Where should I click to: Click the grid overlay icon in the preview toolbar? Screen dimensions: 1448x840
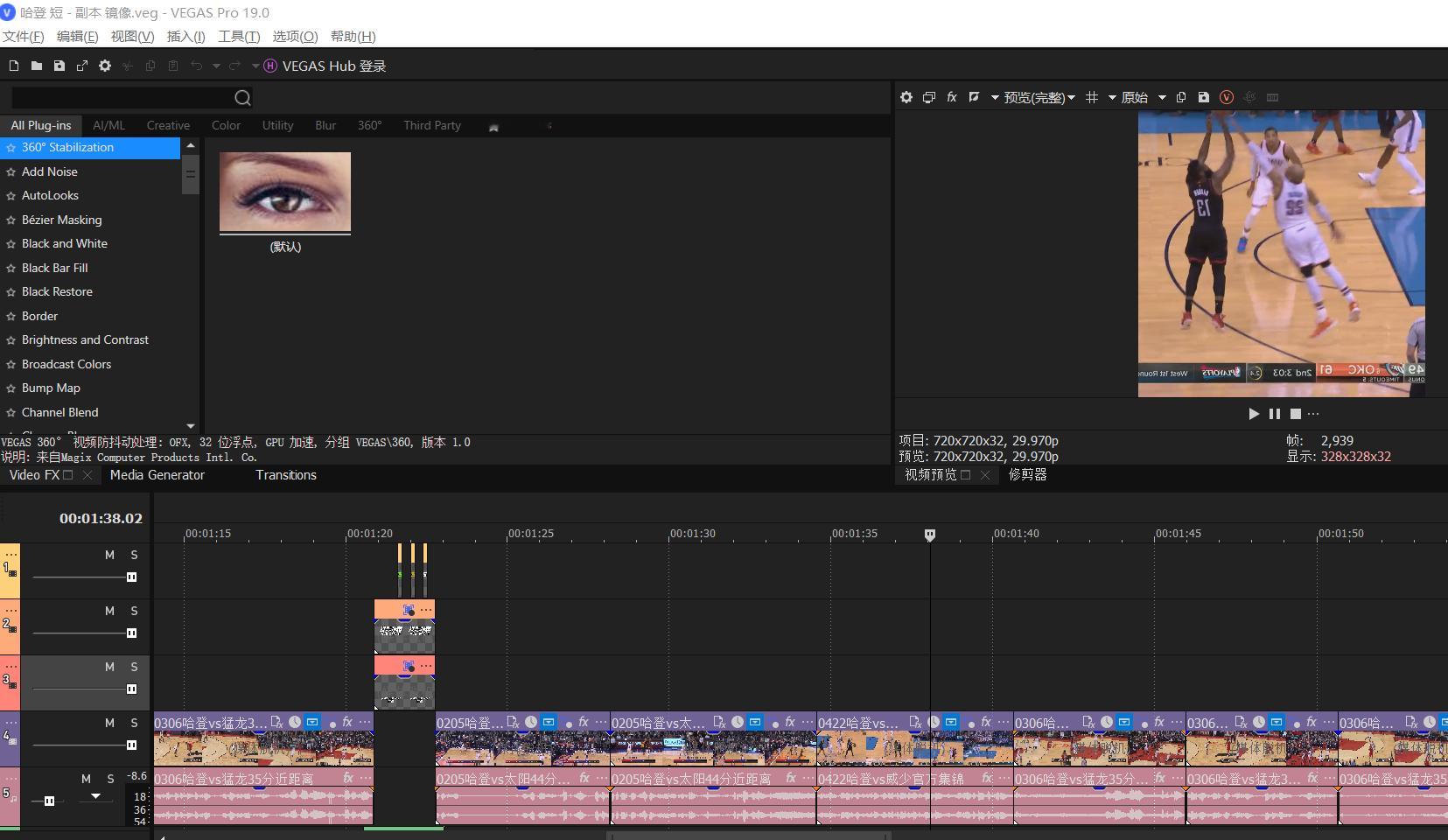pyautogui.click(x=1092, y=97)
